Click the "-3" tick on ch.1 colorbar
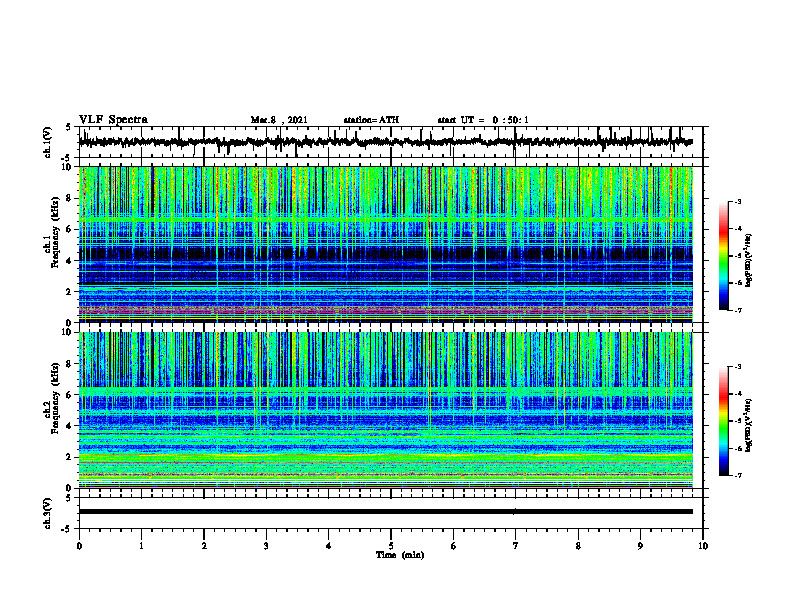The width and height of the screenshot is (792, 612). click(737, 202)
